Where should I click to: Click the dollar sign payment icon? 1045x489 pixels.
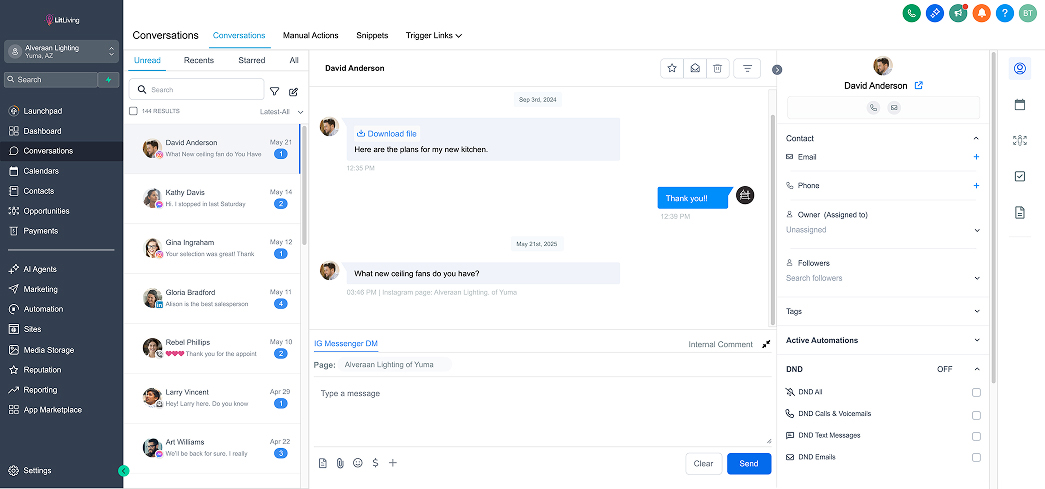point(375,463)
